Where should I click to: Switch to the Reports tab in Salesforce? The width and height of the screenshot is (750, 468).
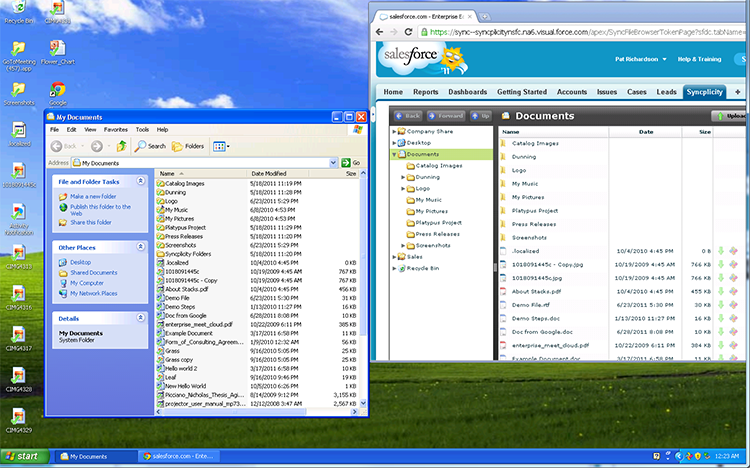pyautogui.click(x=425, y=92)
